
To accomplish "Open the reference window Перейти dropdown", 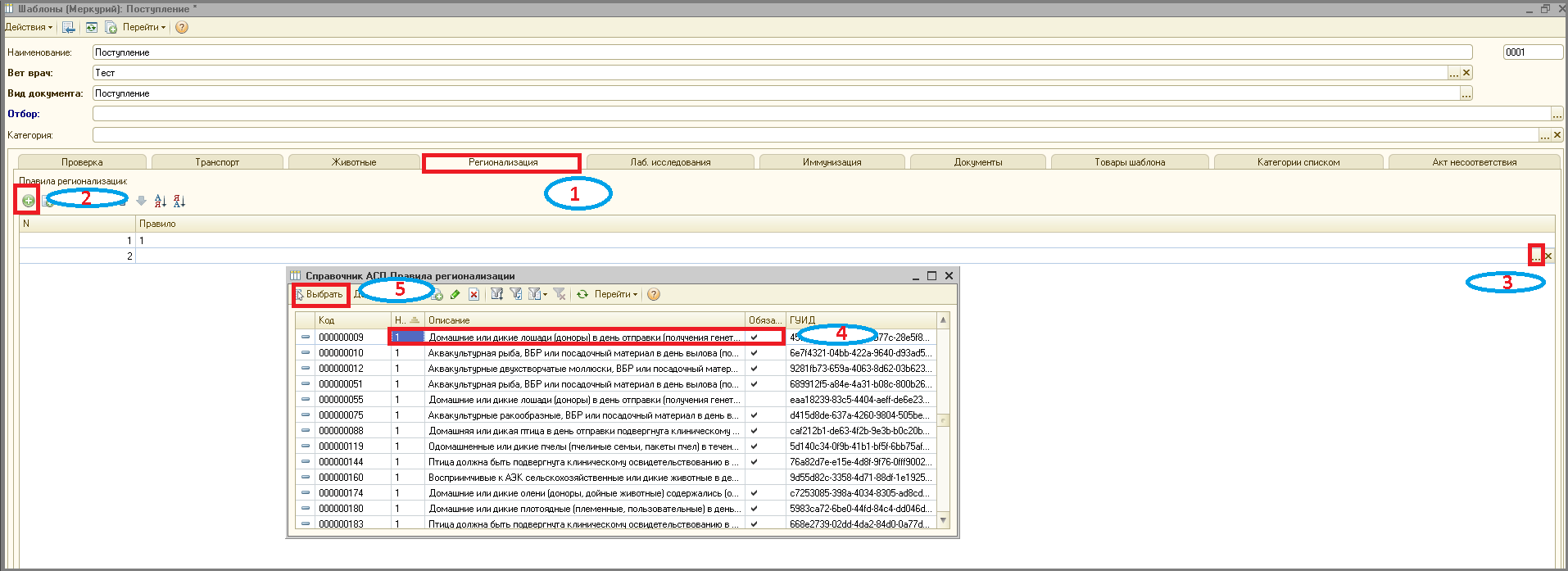I will click(616, 294).
